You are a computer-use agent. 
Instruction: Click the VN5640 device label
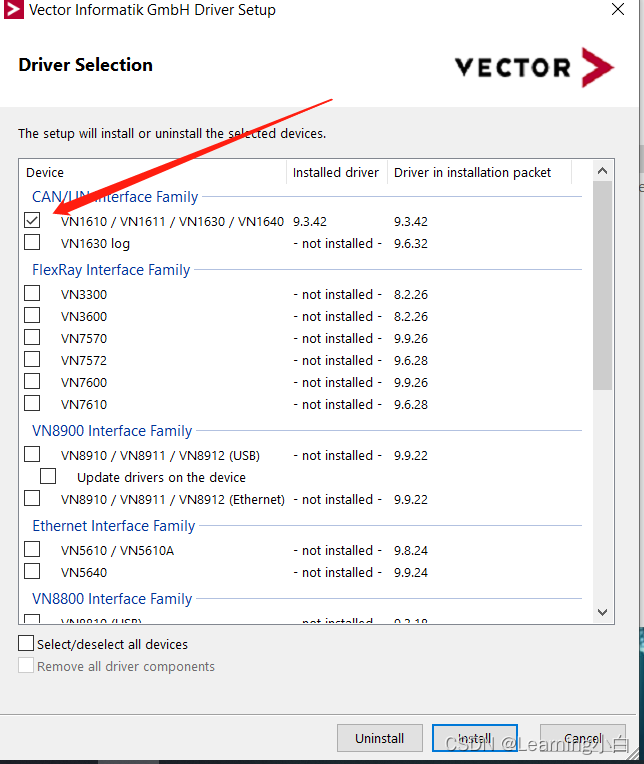point(84,573)
